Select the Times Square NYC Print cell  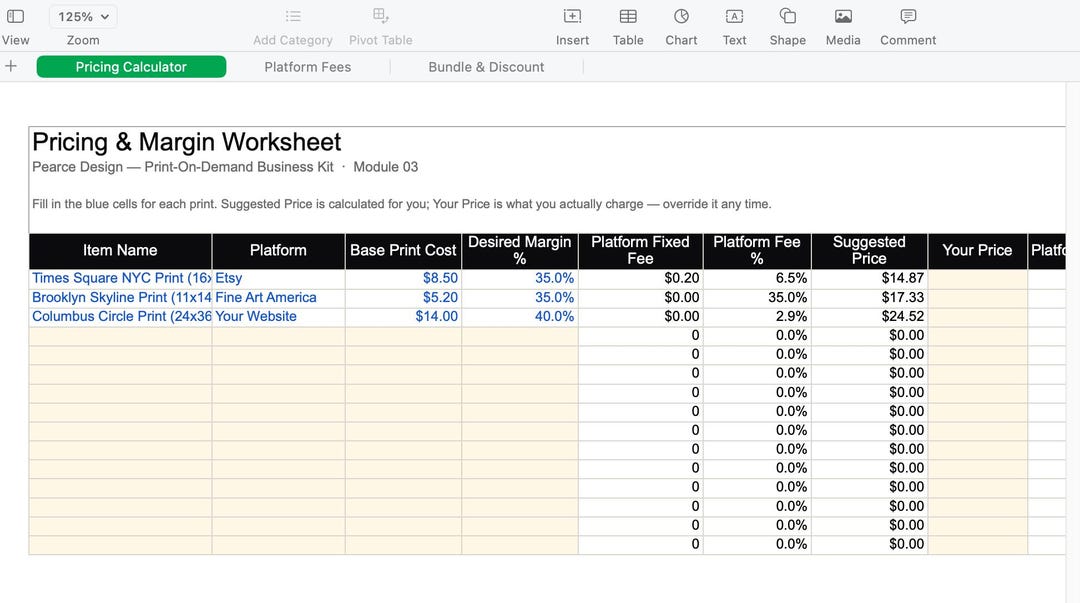(121, 278)
